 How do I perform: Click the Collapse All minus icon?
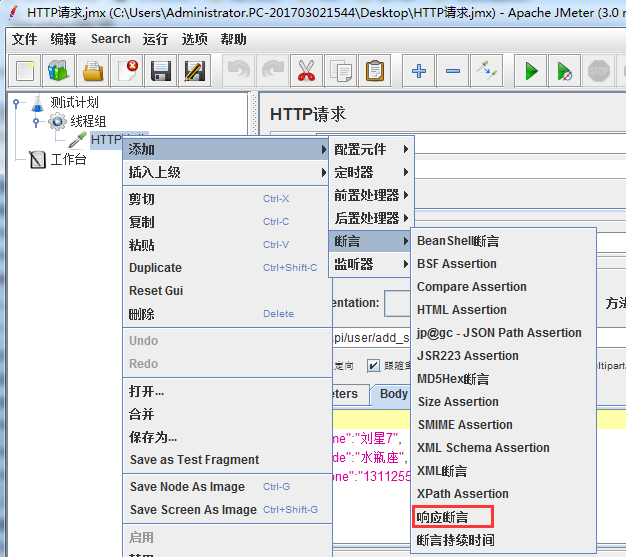click(452, 71)
